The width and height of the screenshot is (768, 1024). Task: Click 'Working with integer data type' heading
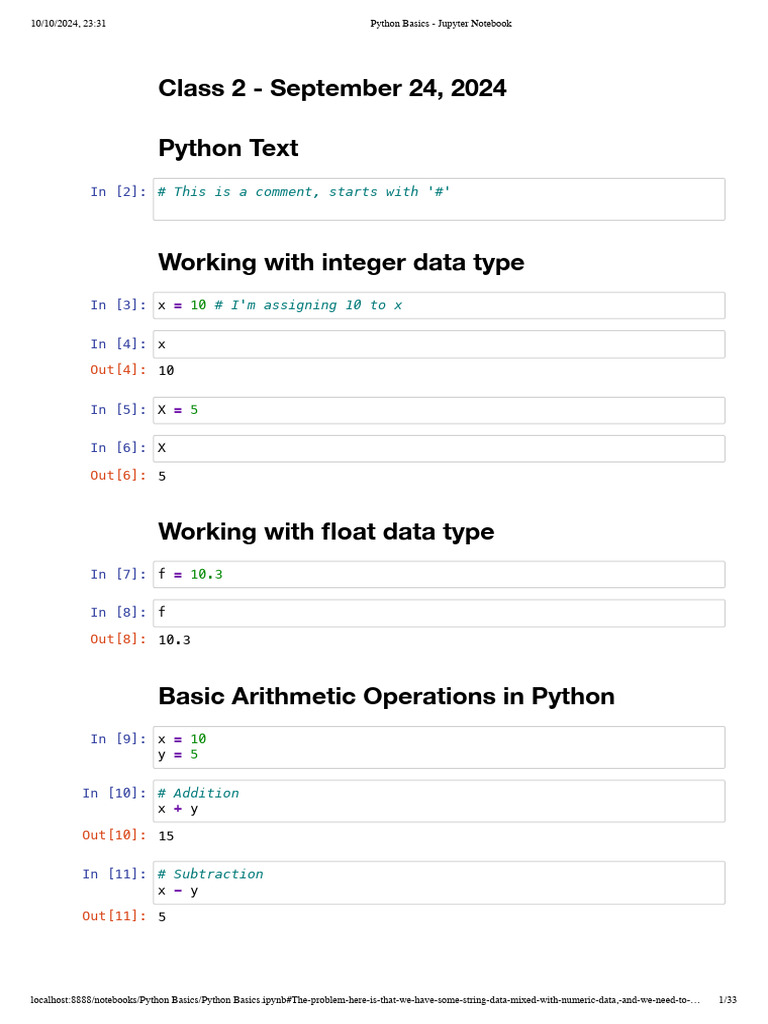[x=341, y=263]
